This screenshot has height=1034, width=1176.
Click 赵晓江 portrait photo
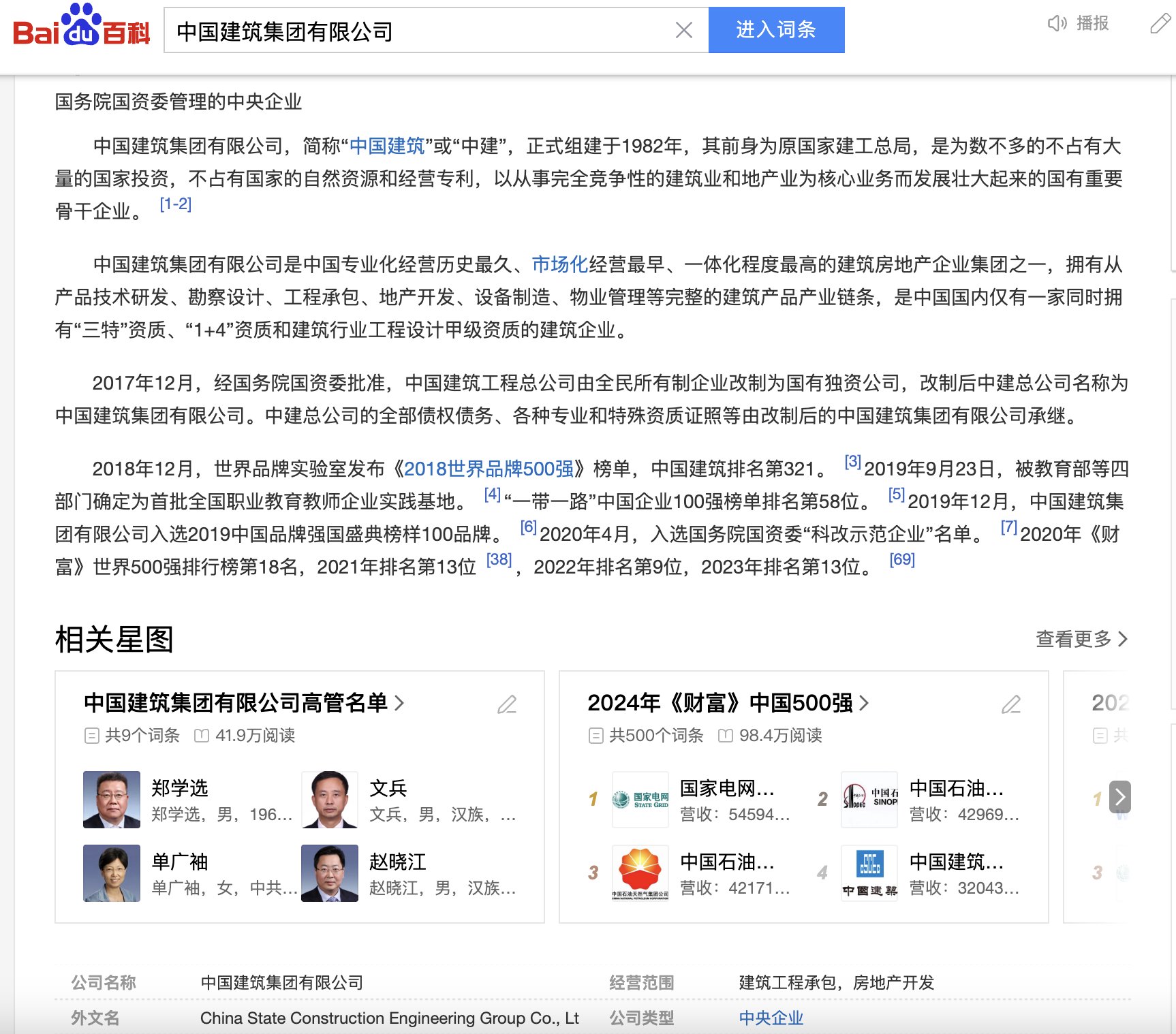[x=330, y=873]
